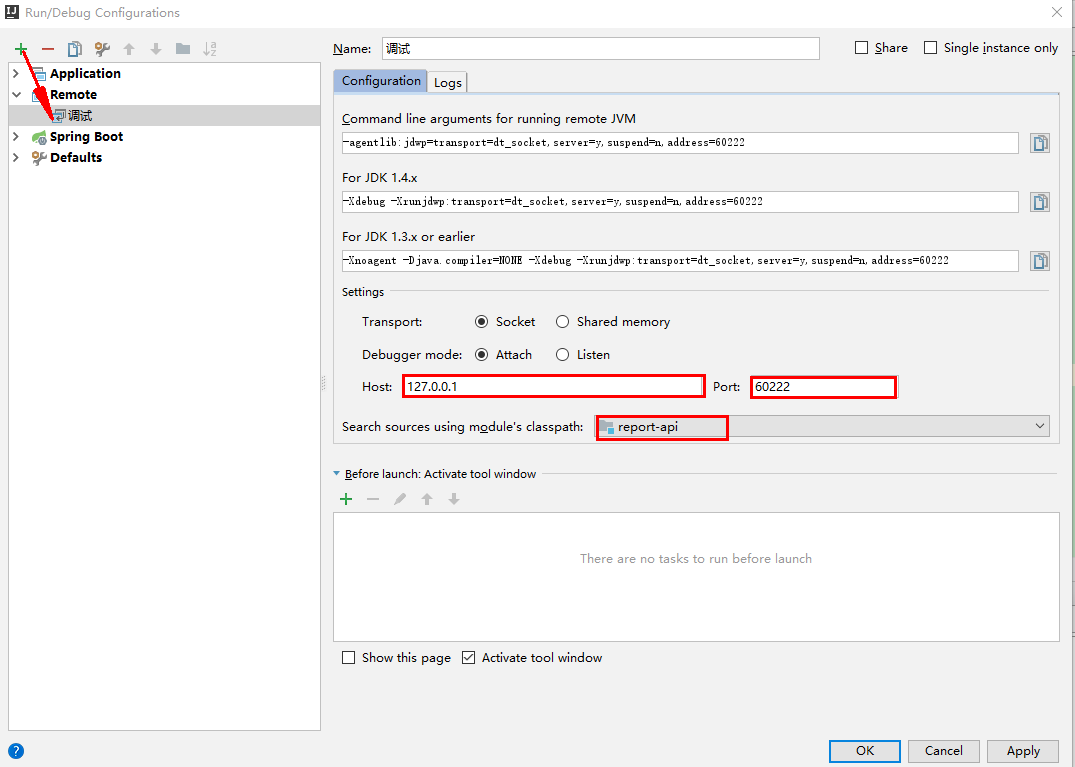Open help via the blue question mark
The height and width of the screenshot is (767, 1075).
[16, 751]
